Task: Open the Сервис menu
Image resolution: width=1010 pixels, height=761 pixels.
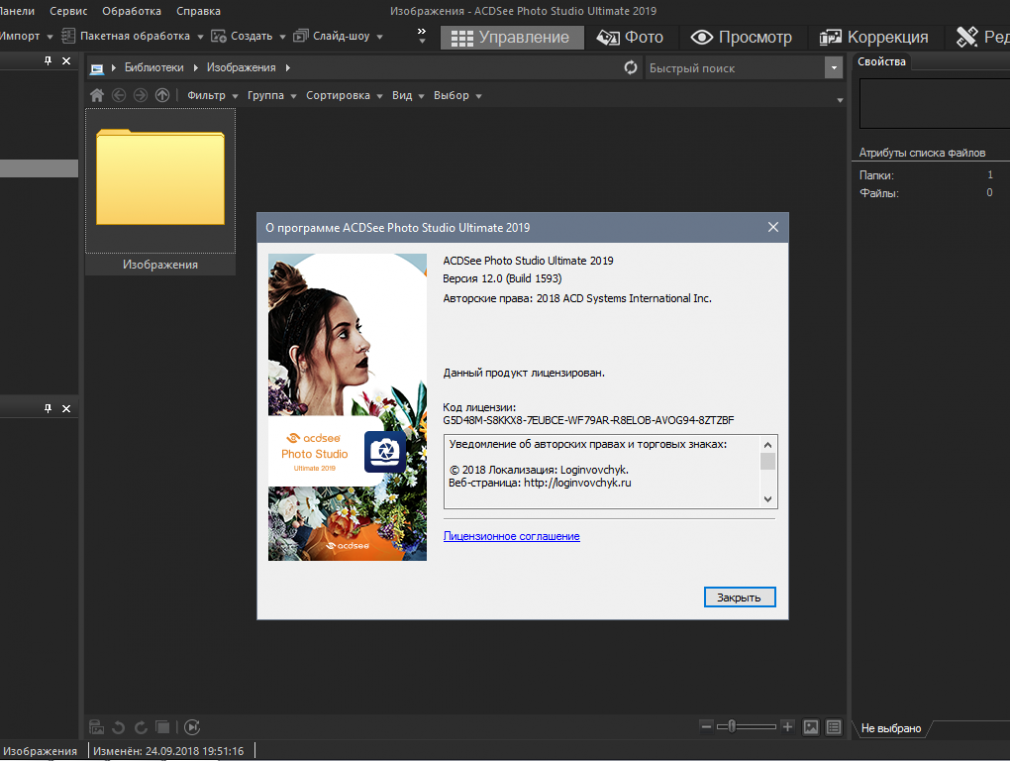Action: [68, 11]
